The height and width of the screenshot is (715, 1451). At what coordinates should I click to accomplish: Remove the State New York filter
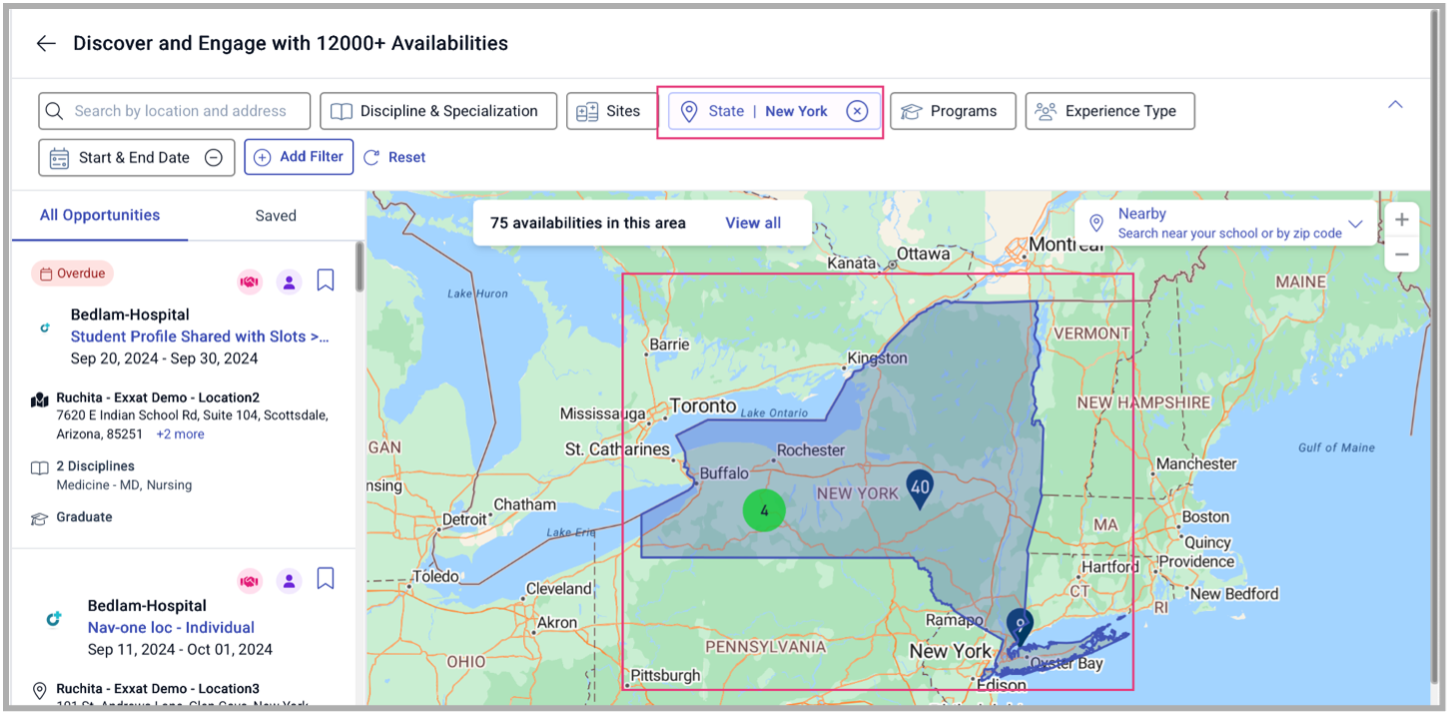coord(857,111)
